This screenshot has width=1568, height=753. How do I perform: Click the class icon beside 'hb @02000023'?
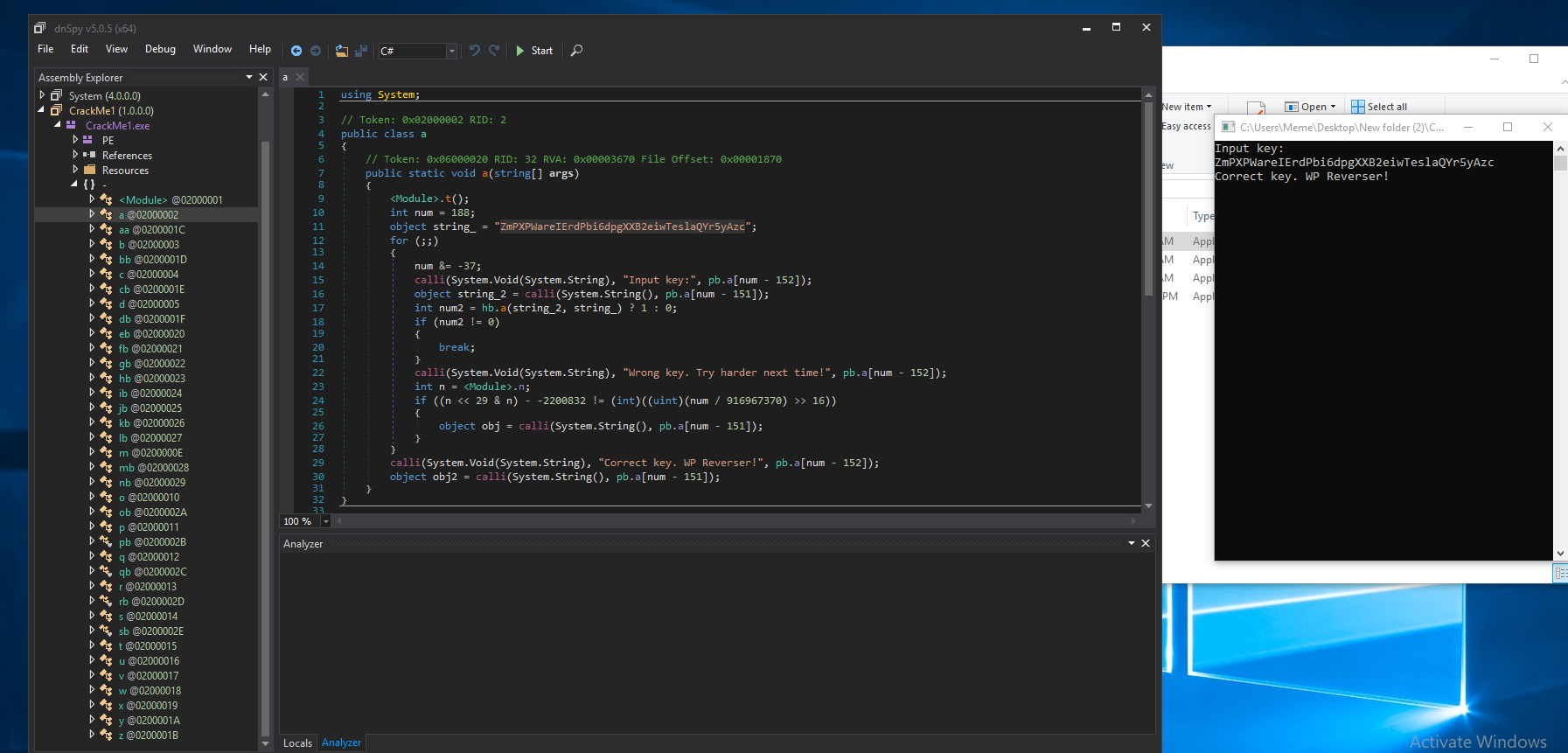pyautogui.click(x=106, y=378)
